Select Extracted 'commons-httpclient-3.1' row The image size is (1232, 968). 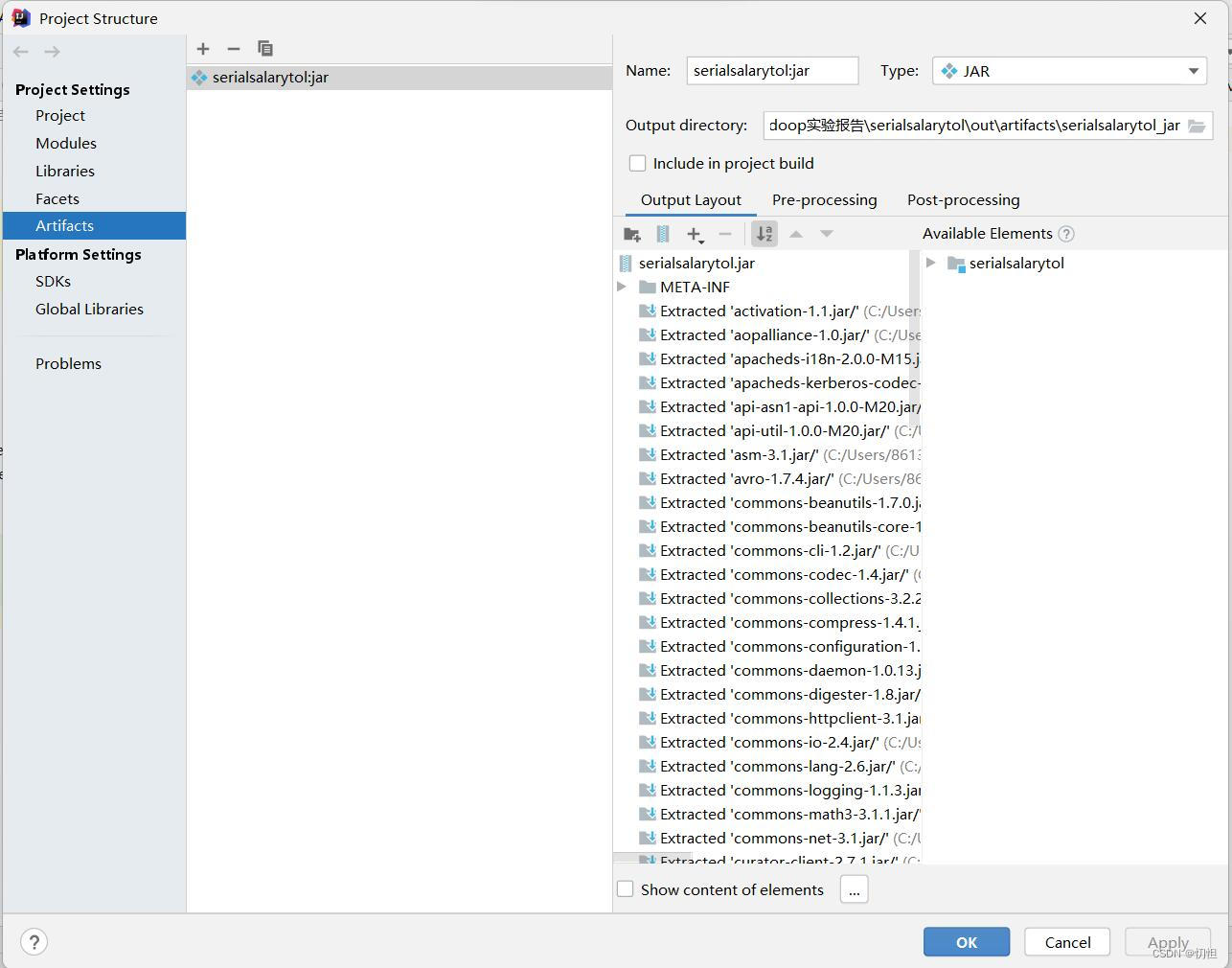coord(767,719)
